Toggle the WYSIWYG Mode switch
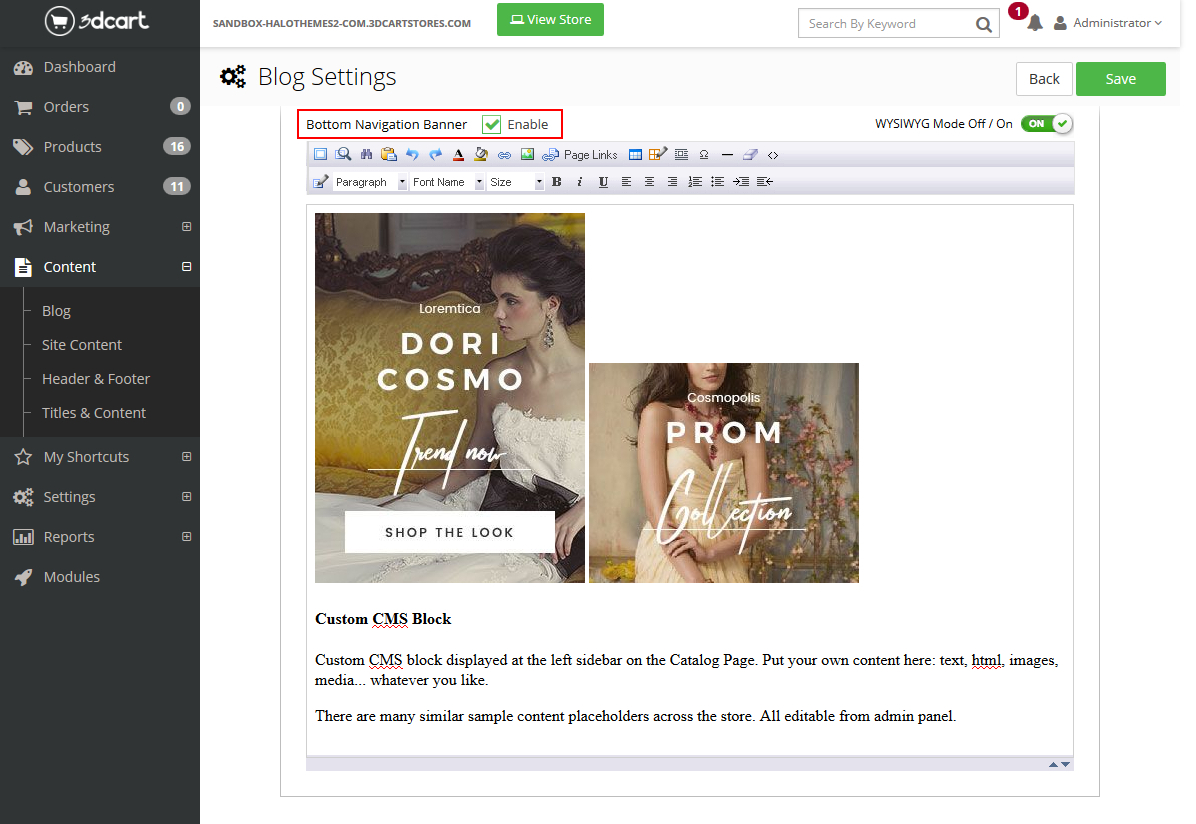The image size is (1196, 824). (x=1046, y=124)
